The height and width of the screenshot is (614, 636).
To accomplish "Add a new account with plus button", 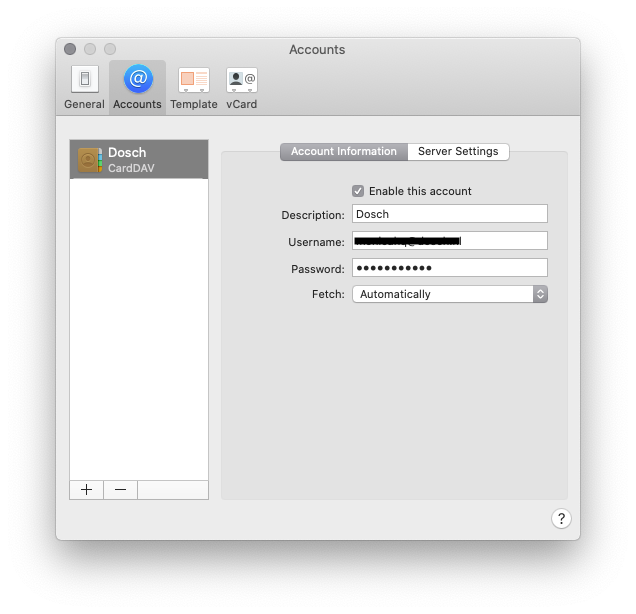I will [86, 490].
